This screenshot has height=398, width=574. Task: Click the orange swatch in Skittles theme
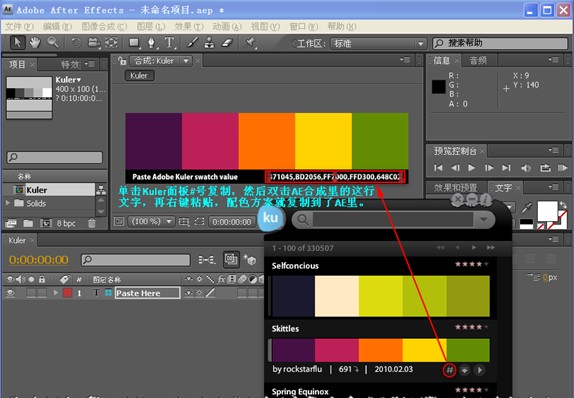381,350
